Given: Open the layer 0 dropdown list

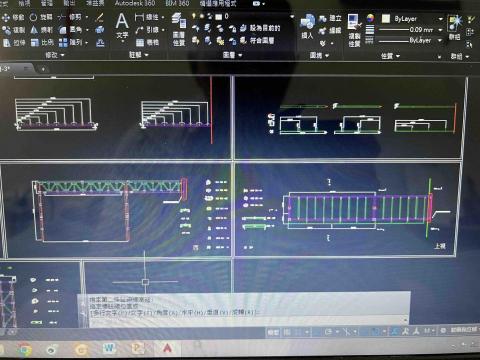Looking at the screenshot, I should click(292, 16).
